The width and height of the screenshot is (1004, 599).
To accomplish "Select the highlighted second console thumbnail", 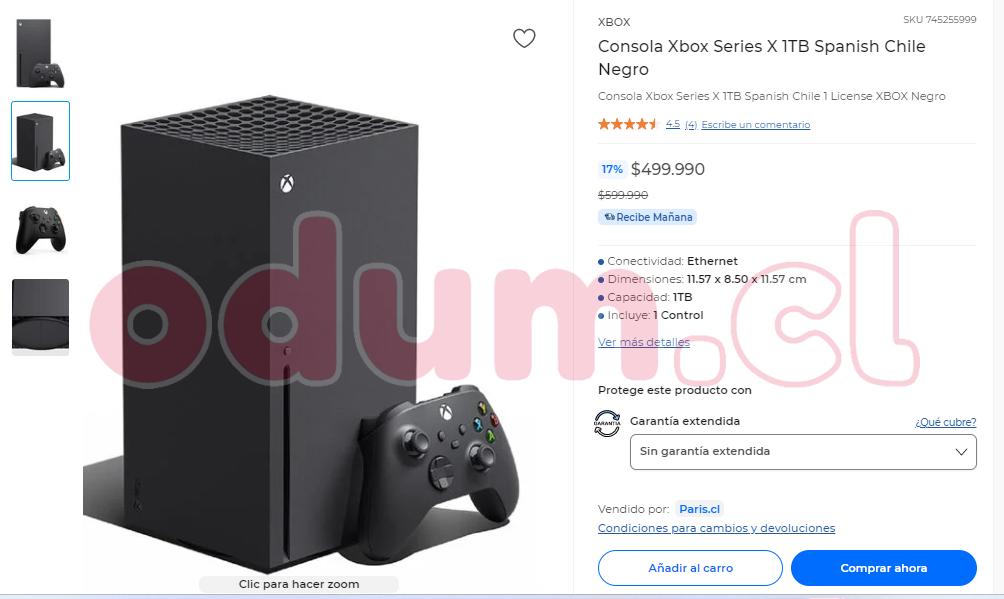I will (x=40, y=141).
